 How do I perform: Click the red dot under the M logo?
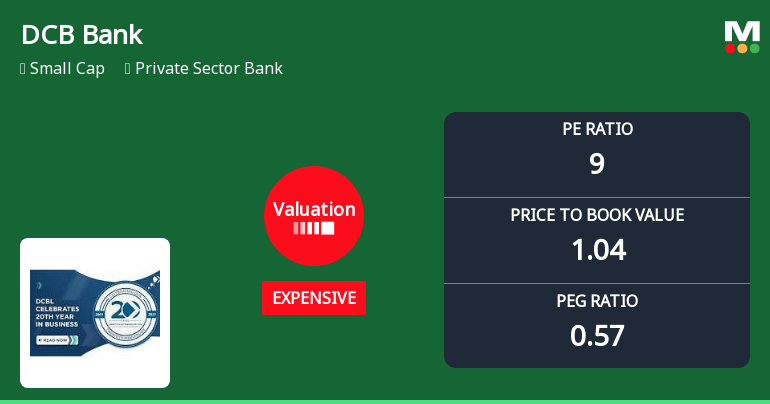coord(730,48)
